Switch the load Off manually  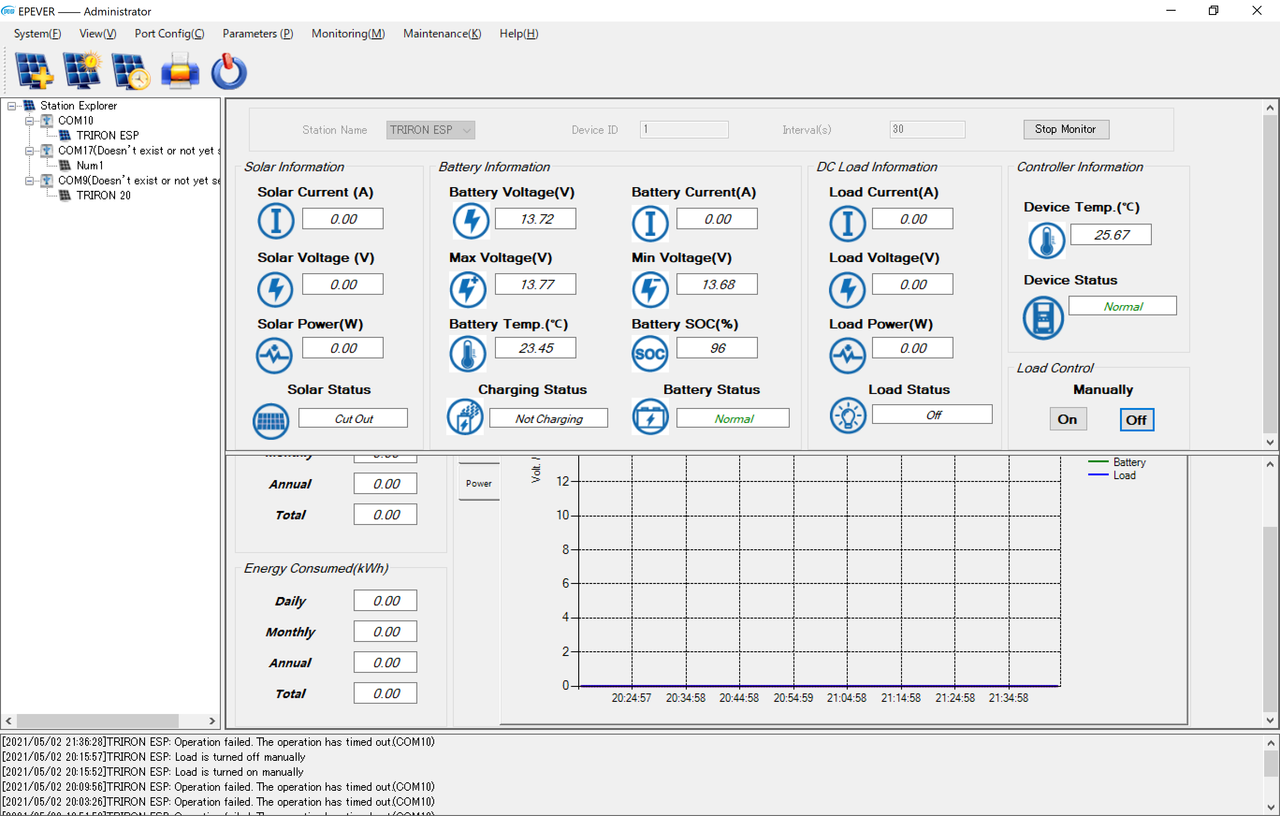click(1136, 420)
